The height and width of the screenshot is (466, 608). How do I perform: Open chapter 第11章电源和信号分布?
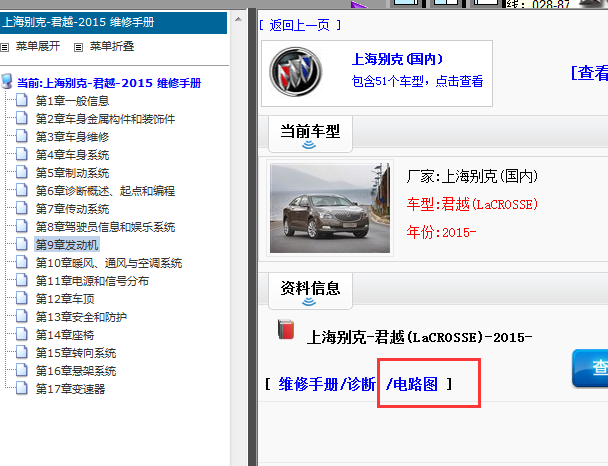click(x=92, y=281)
